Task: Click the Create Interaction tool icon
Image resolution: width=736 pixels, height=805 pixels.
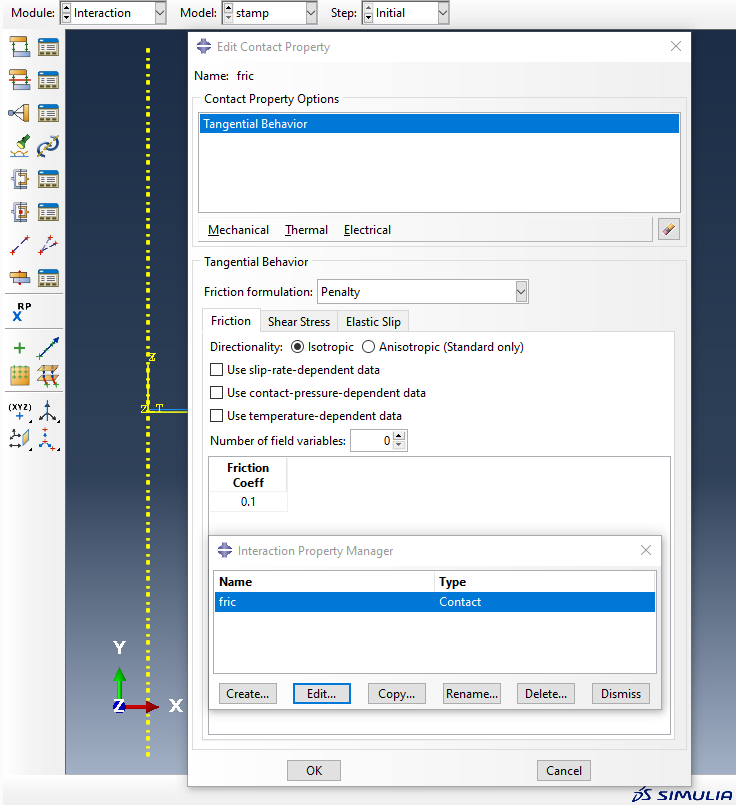Action: tap(20, 47)
